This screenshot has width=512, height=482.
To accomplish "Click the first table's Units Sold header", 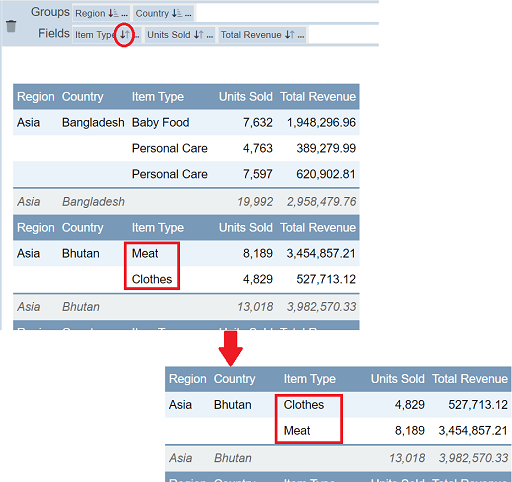I will pyautogui.click(x=246, y=97).
